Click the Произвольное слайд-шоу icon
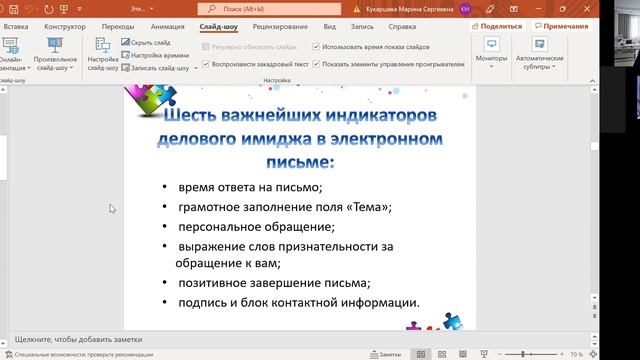 coord(55,46)
